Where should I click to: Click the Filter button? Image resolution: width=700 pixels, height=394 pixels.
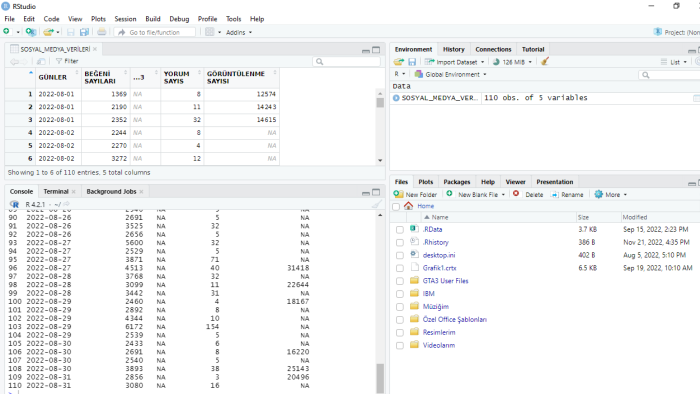click(67, 61)
